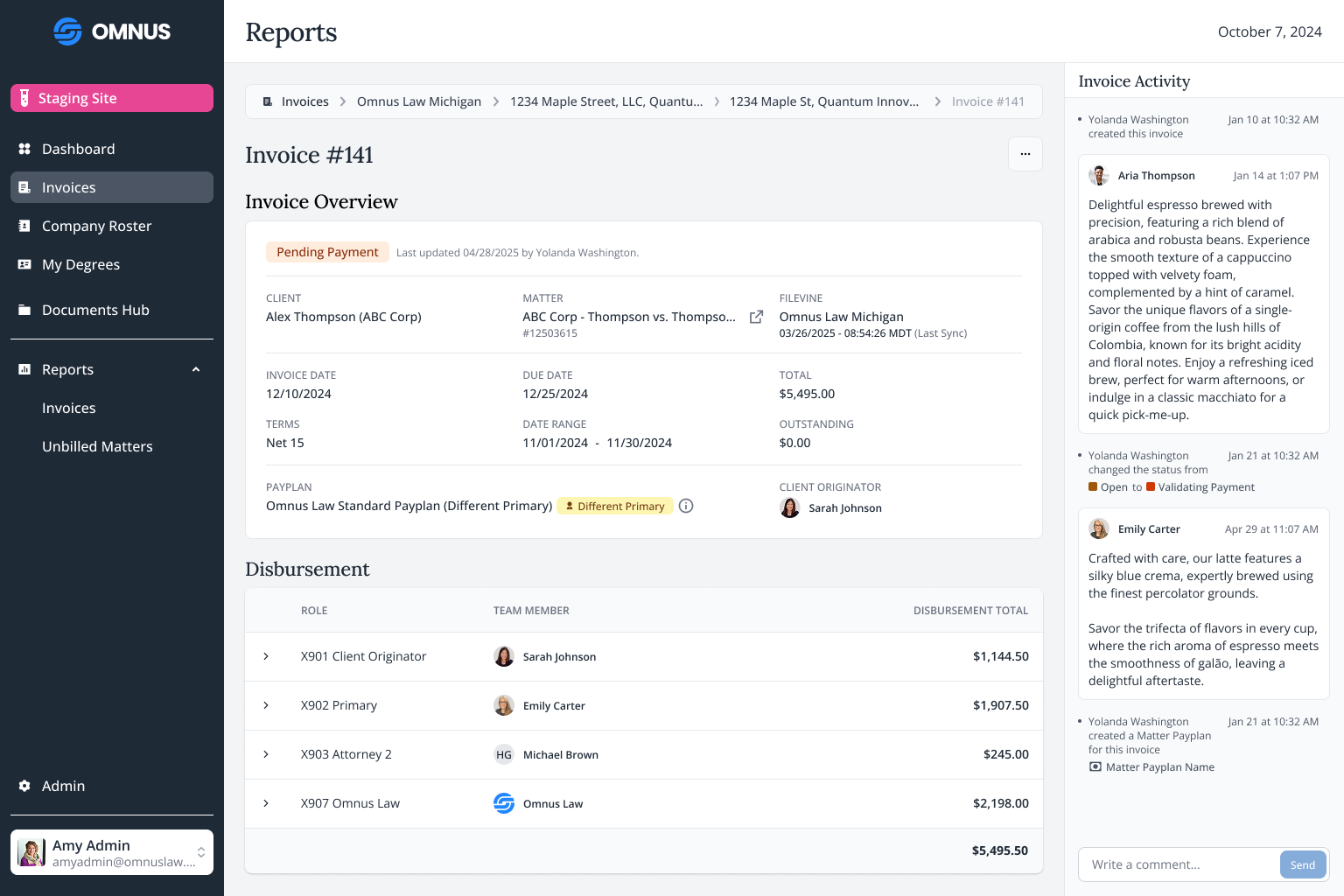Click the Company Roster sidebar icon
Image resolution: width=1344 pixels, height=896 pixels.
[24, 226]
